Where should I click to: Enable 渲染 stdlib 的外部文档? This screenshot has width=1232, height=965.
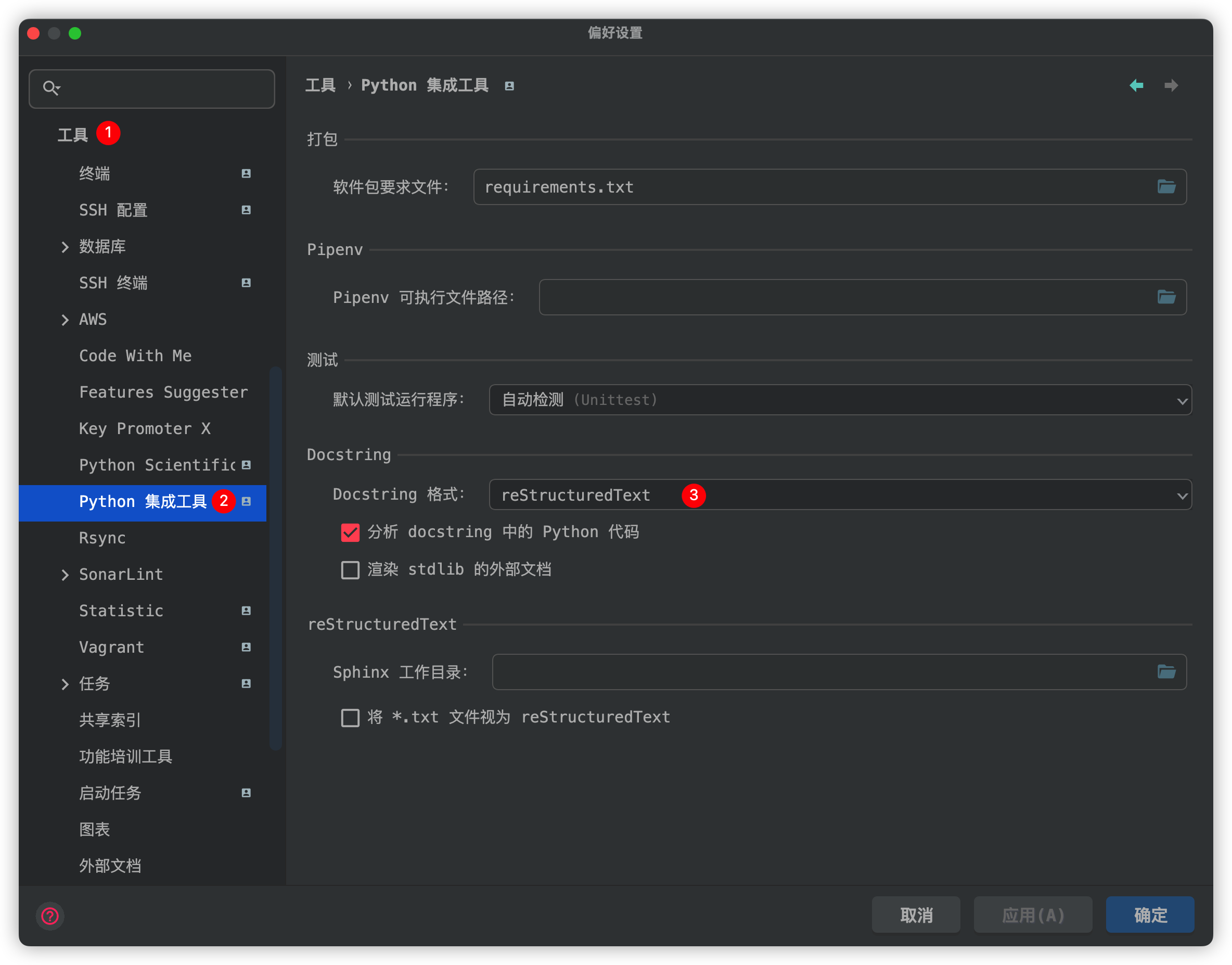pyautogui.click(x=350, y=570)
